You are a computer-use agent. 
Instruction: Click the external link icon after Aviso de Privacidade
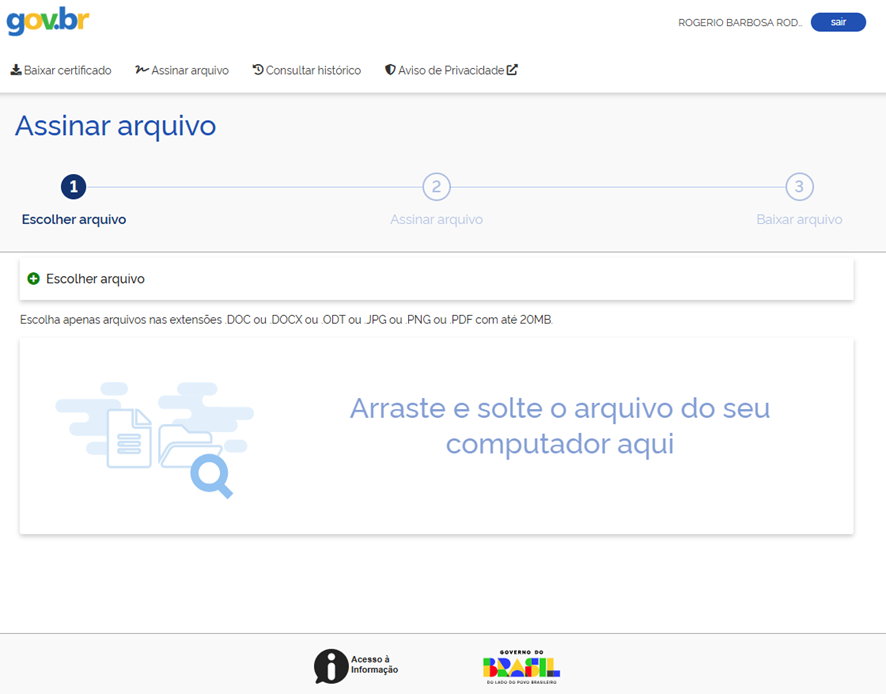[512, 69]
